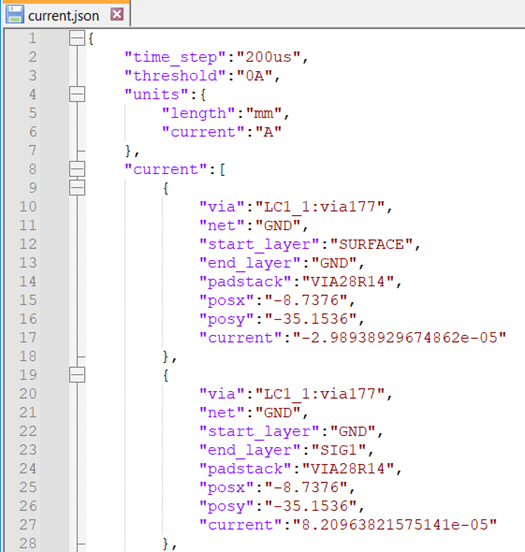Image resolution: width=525 pixels, height=552 pixels.
Task: Click the "units" key
Action: [157, 94]
